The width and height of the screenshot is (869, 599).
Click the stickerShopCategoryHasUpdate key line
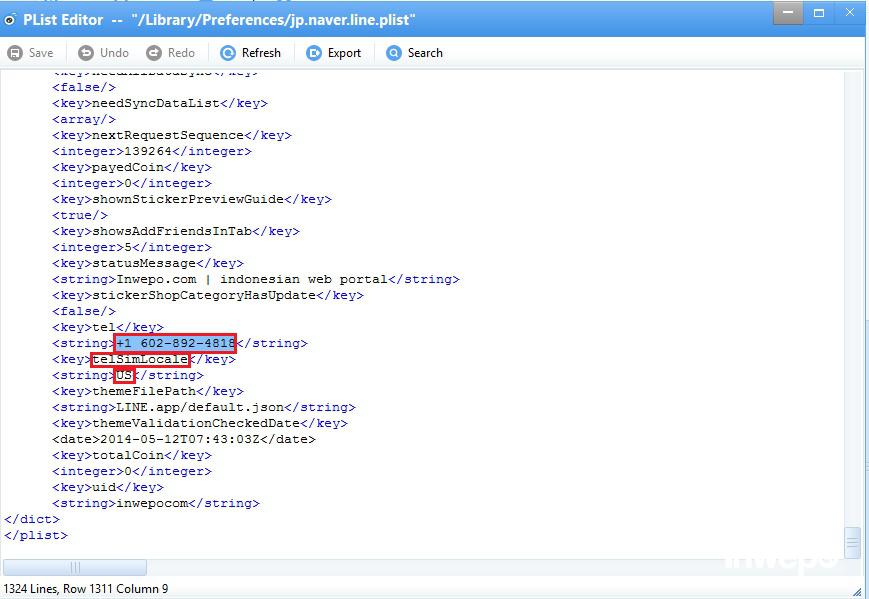pos(208,295)
